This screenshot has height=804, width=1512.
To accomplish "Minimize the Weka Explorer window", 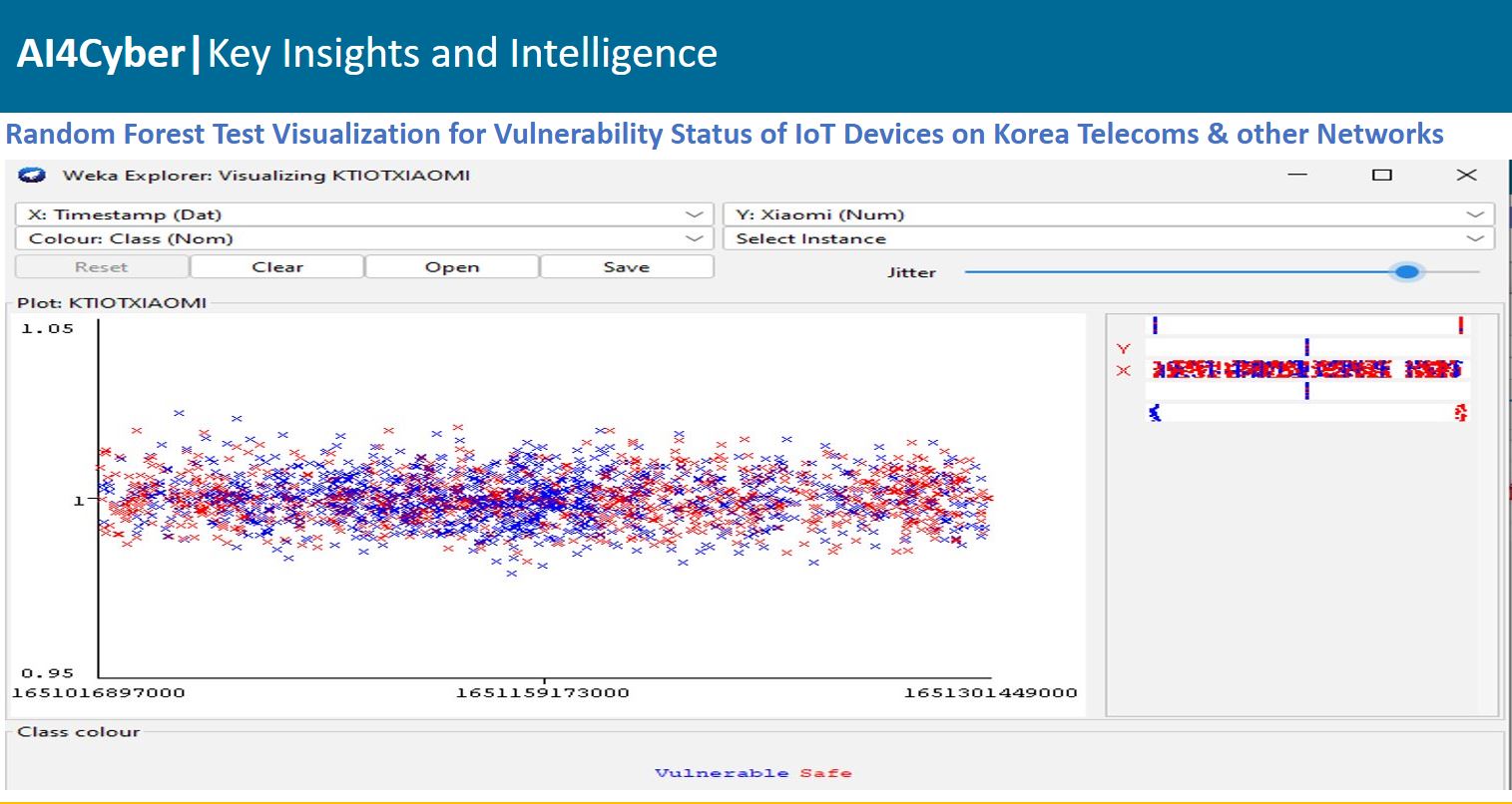I will [1297, 176].
